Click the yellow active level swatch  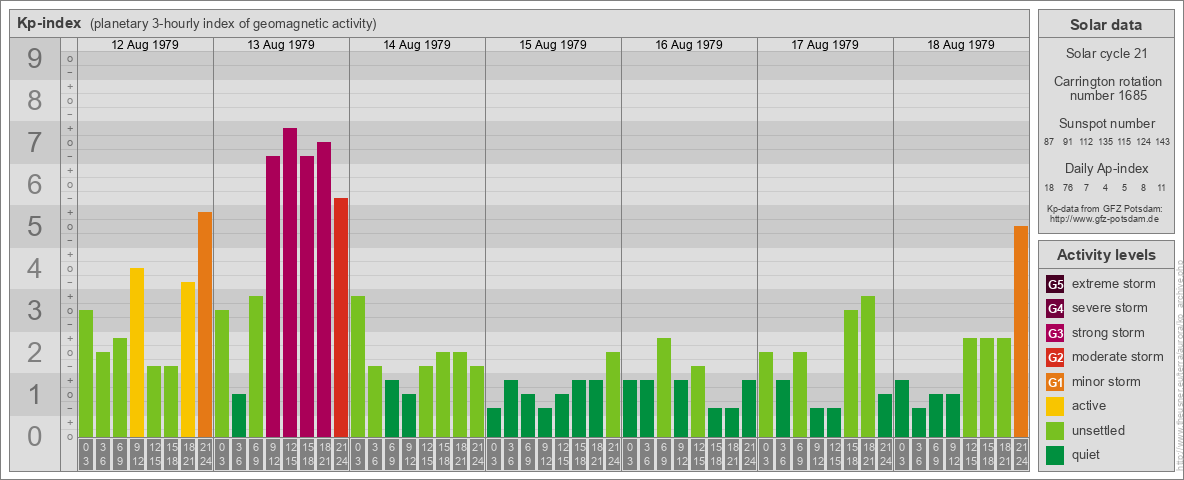[x=1055, y=406]
